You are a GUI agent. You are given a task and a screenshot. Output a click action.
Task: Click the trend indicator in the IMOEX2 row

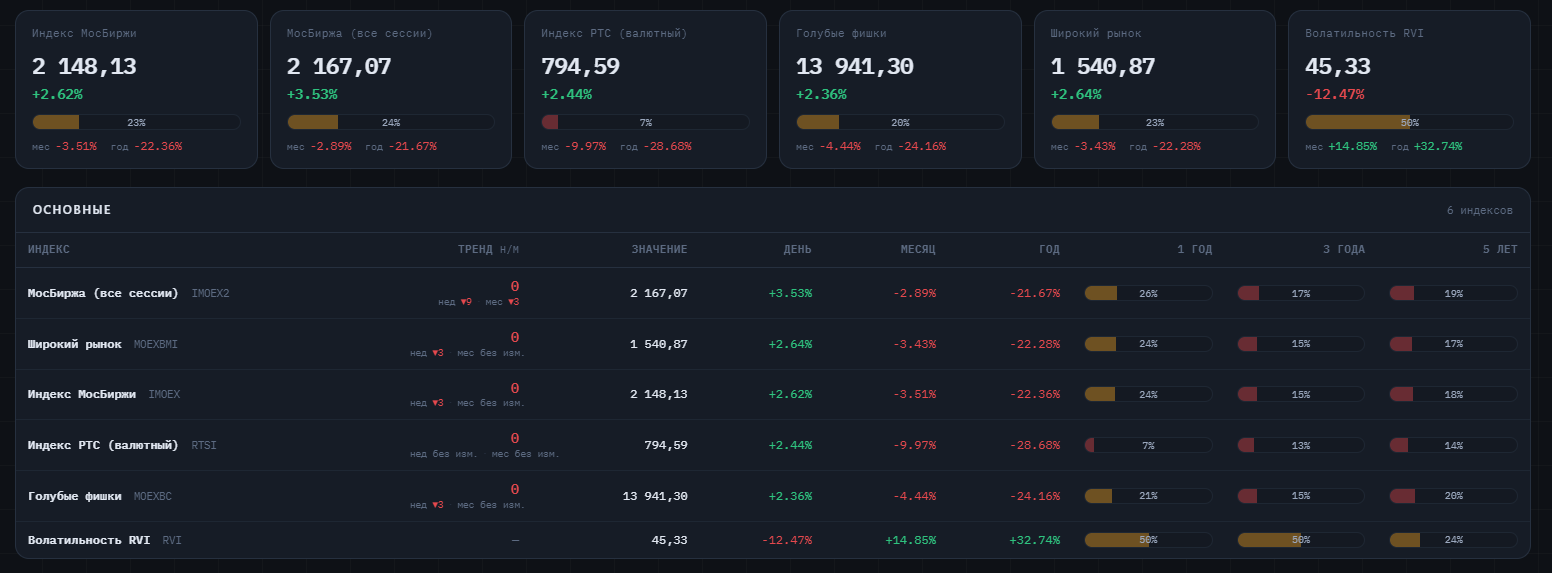coord(479,293)
